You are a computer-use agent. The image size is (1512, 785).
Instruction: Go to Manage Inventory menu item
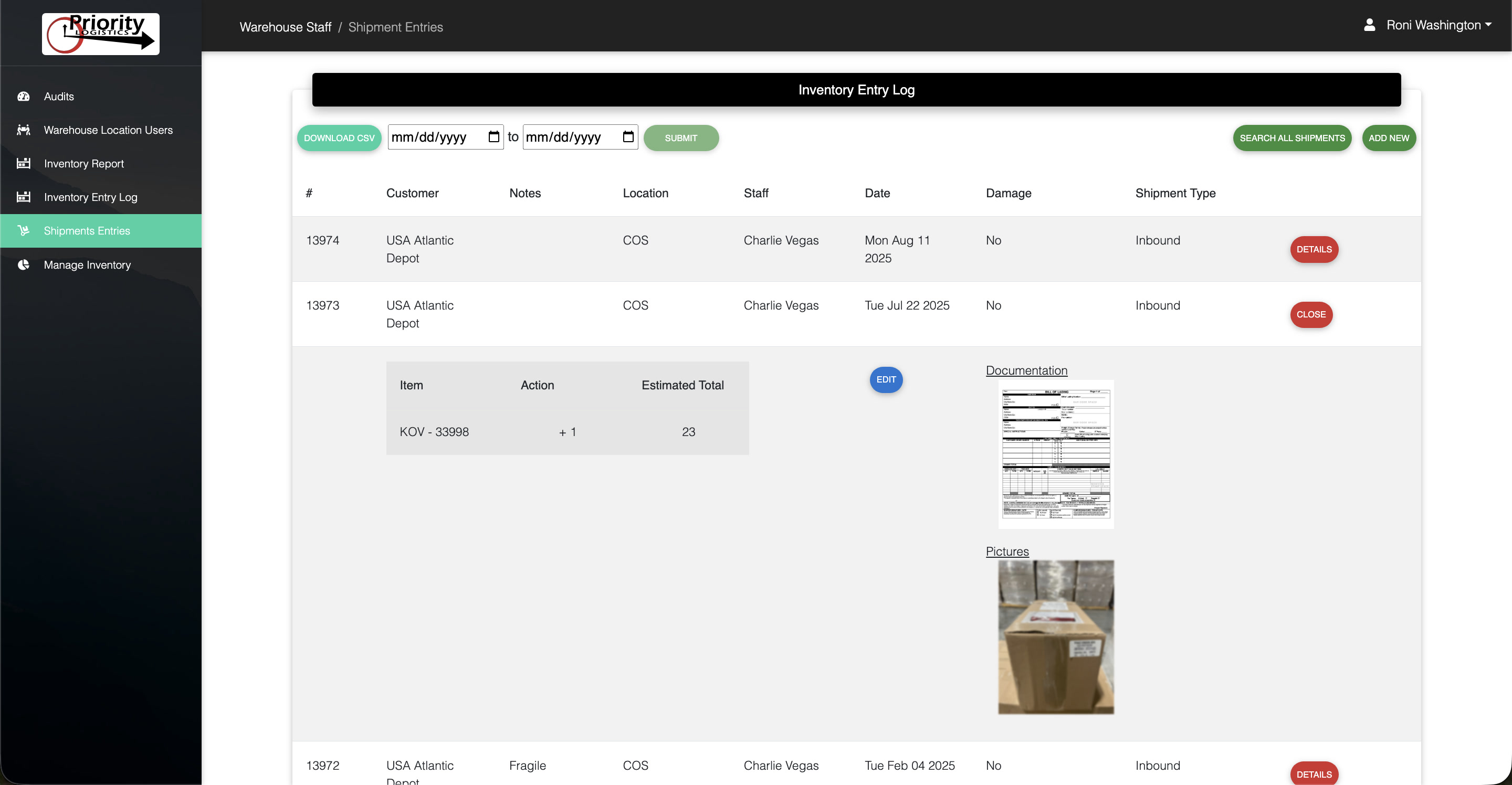point(87,264)
